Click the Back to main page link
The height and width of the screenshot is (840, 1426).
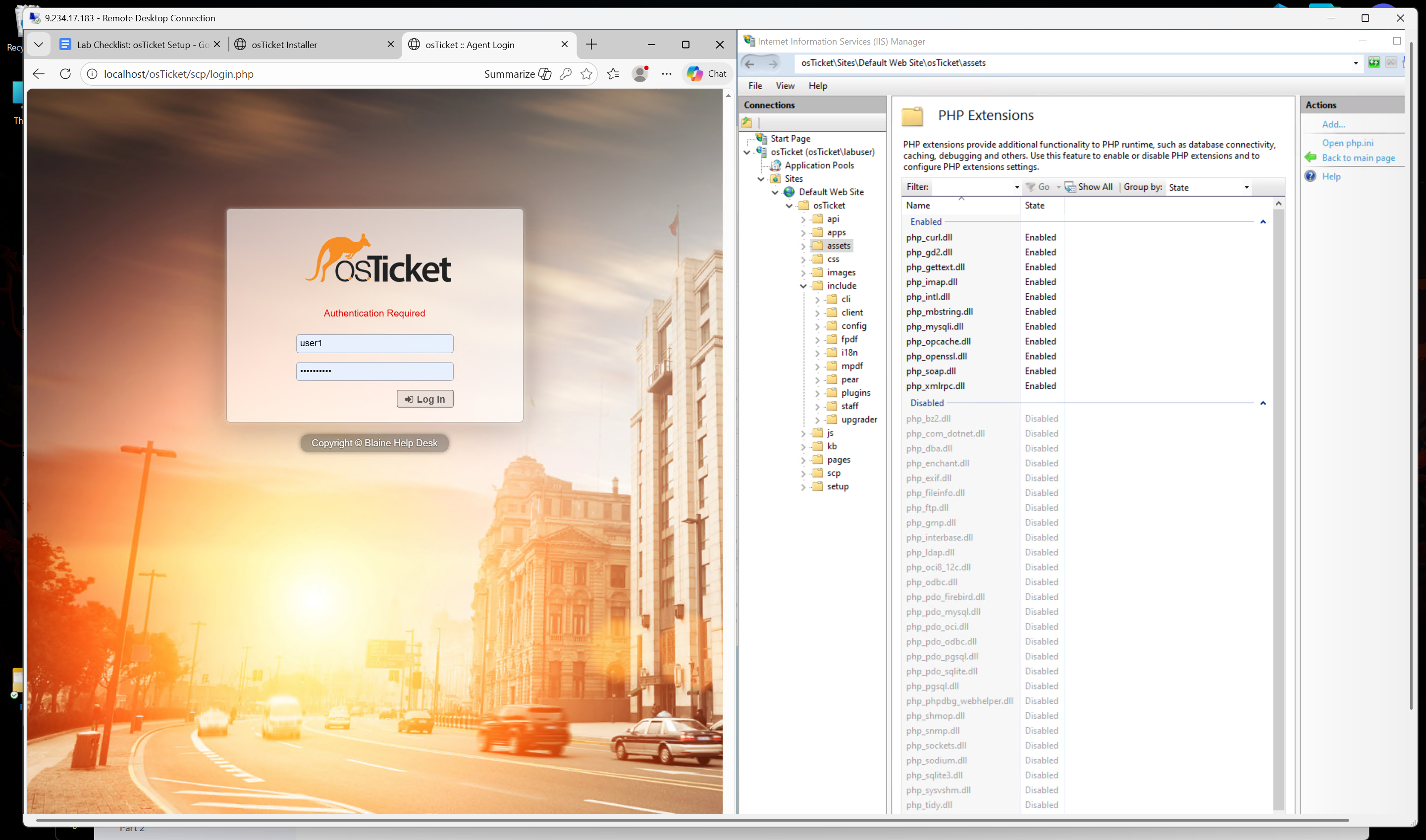point(1358,158)
